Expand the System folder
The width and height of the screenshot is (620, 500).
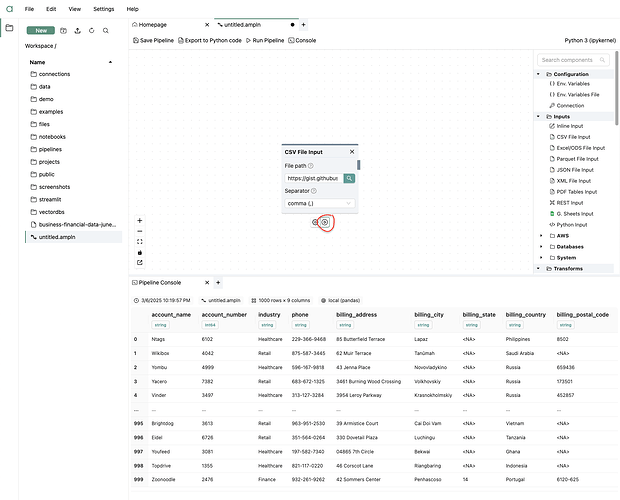(x=541, y=258)
